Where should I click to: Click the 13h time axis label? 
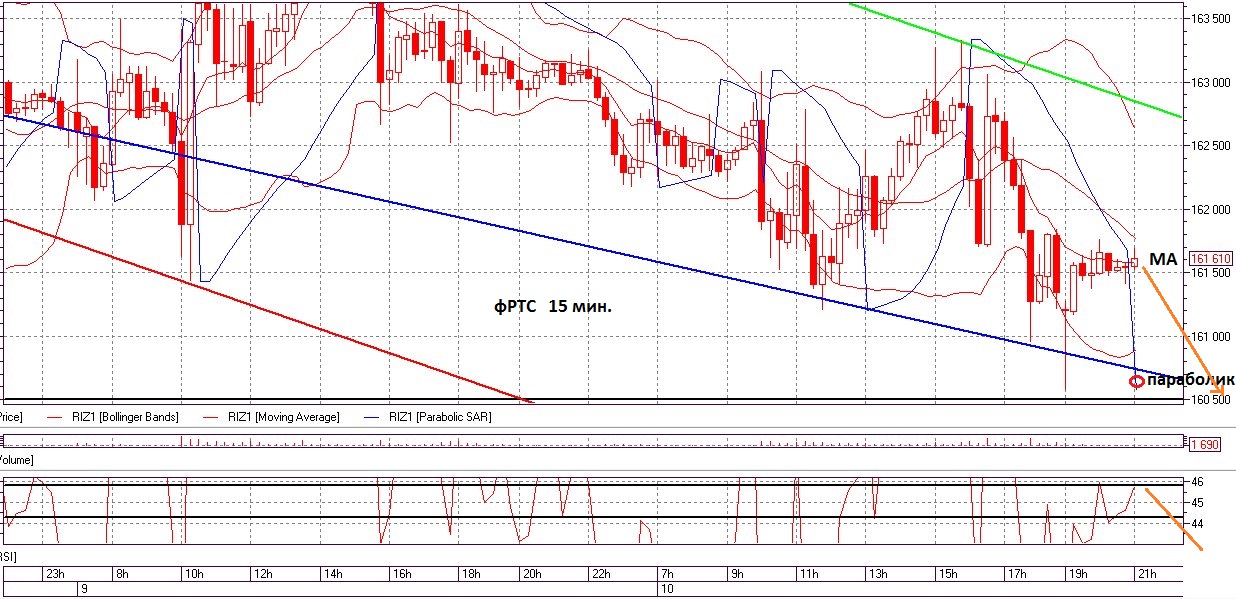coord(878,574)
